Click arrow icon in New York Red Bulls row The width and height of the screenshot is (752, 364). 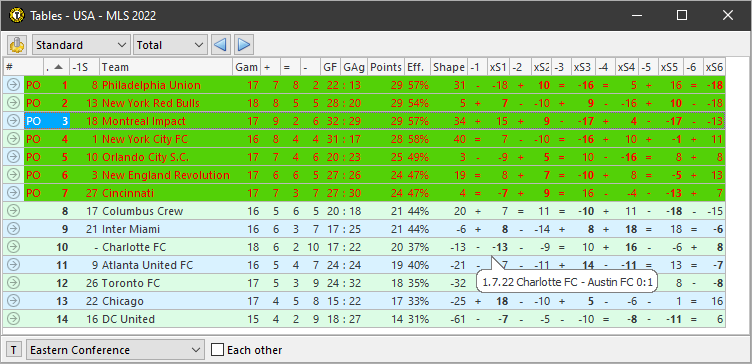click(13, 103)
